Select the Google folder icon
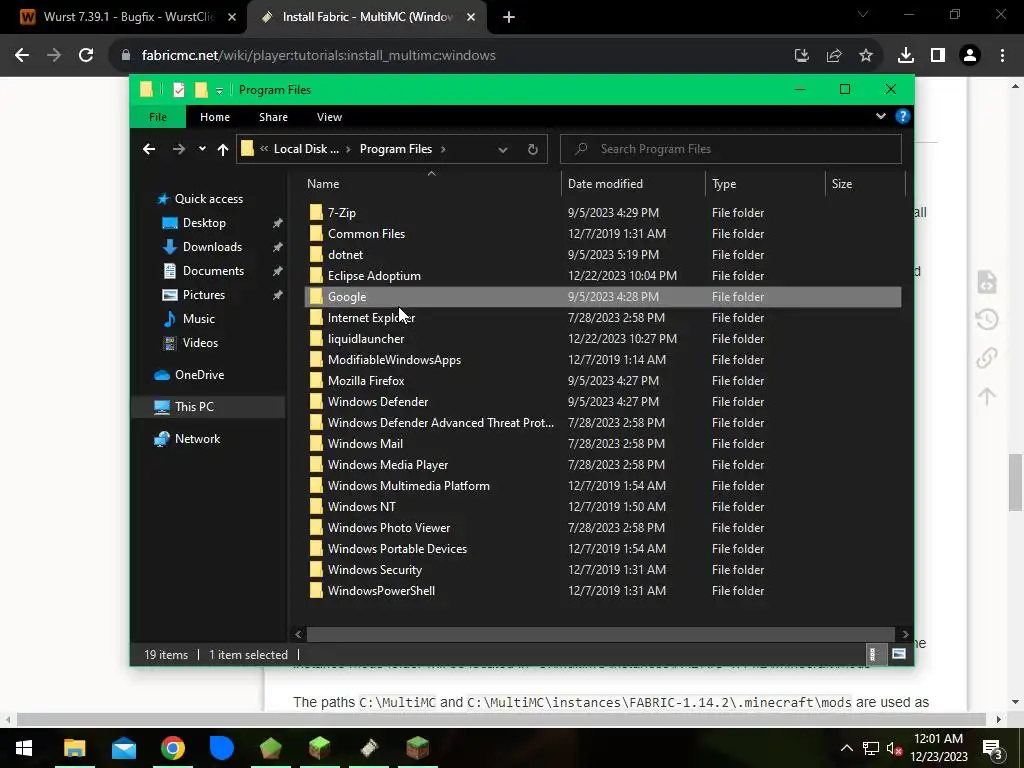The image size is (1024, 768). coord(316,296)
